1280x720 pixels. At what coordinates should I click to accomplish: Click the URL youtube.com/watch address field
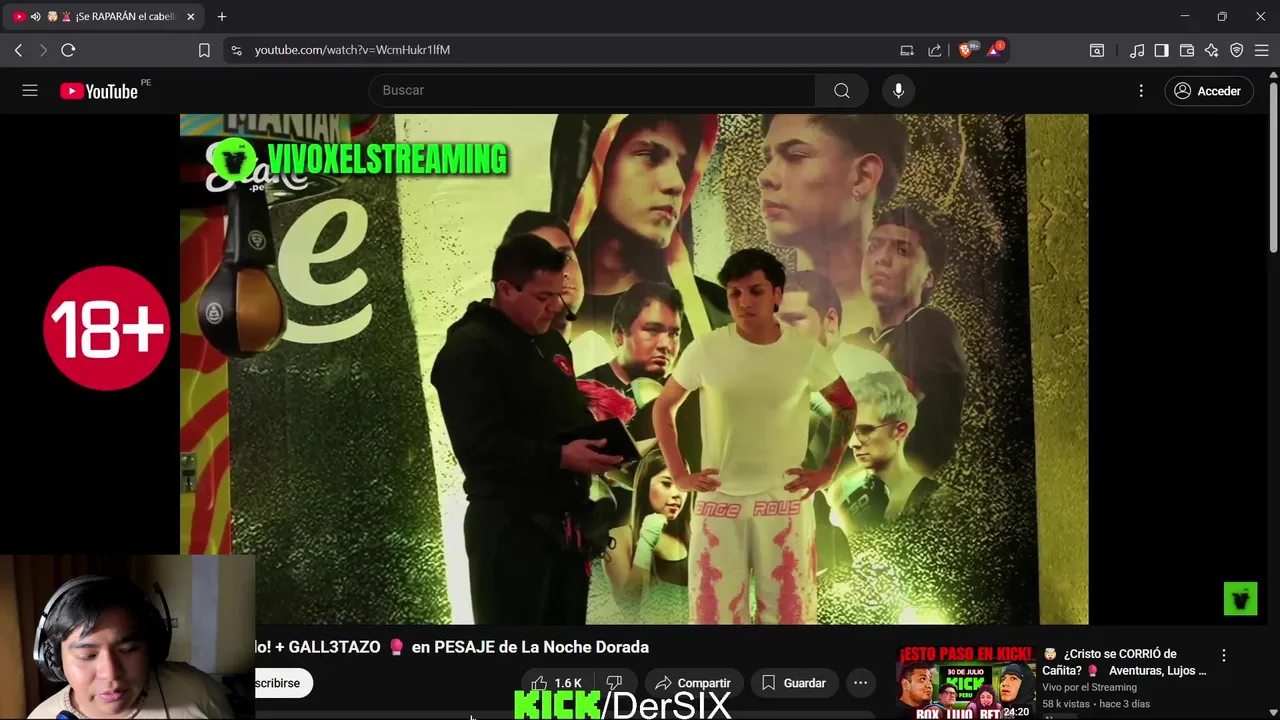coord(352,50)
